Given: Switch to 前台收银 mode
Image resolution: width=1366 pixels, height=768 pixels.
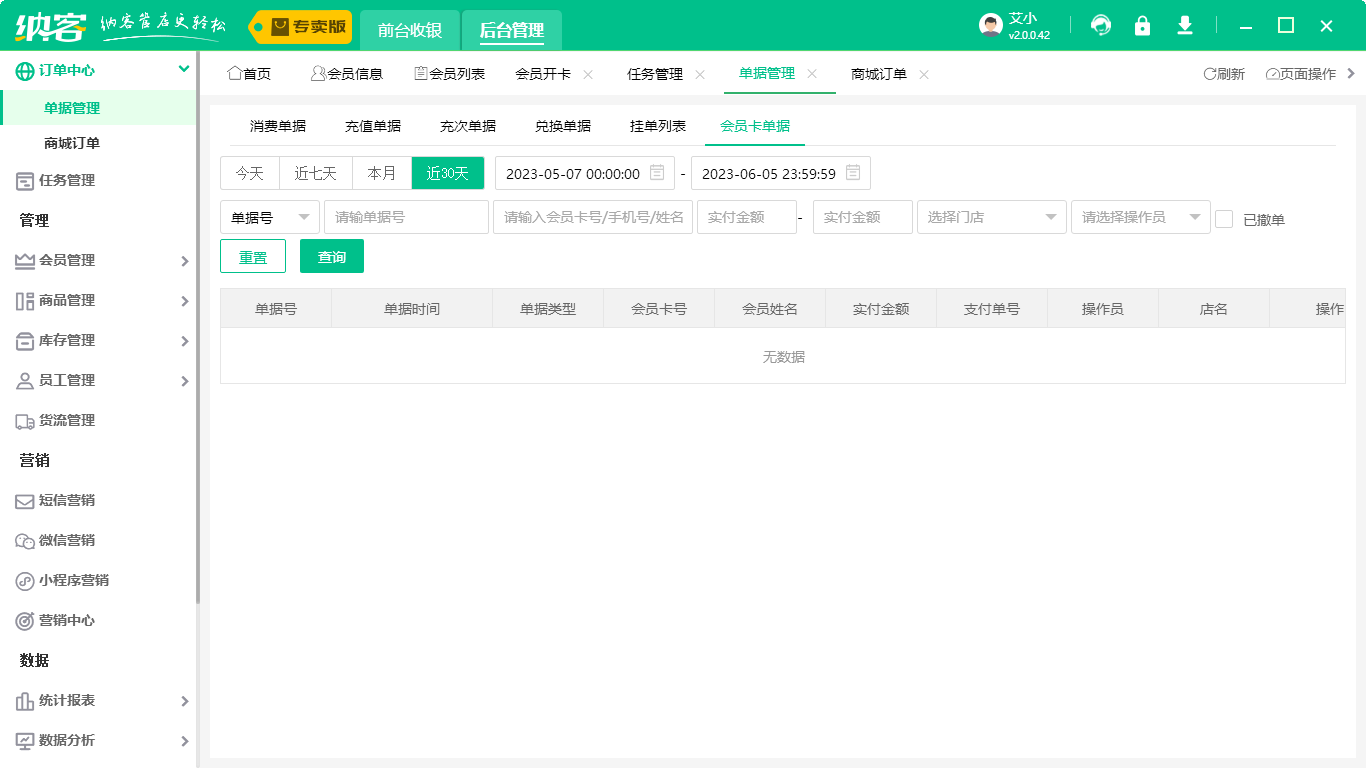Looking at the screenshot, I should point(410,30).
